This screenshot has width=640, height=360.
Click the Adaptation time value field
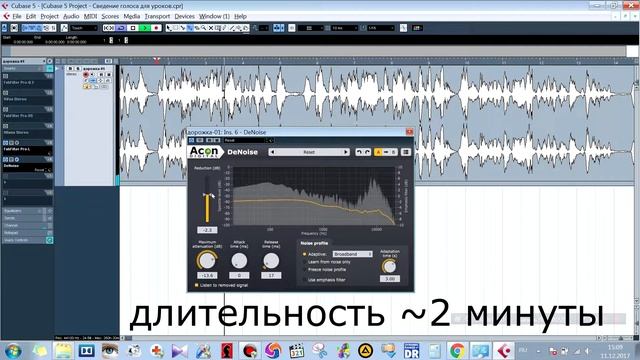390,279
